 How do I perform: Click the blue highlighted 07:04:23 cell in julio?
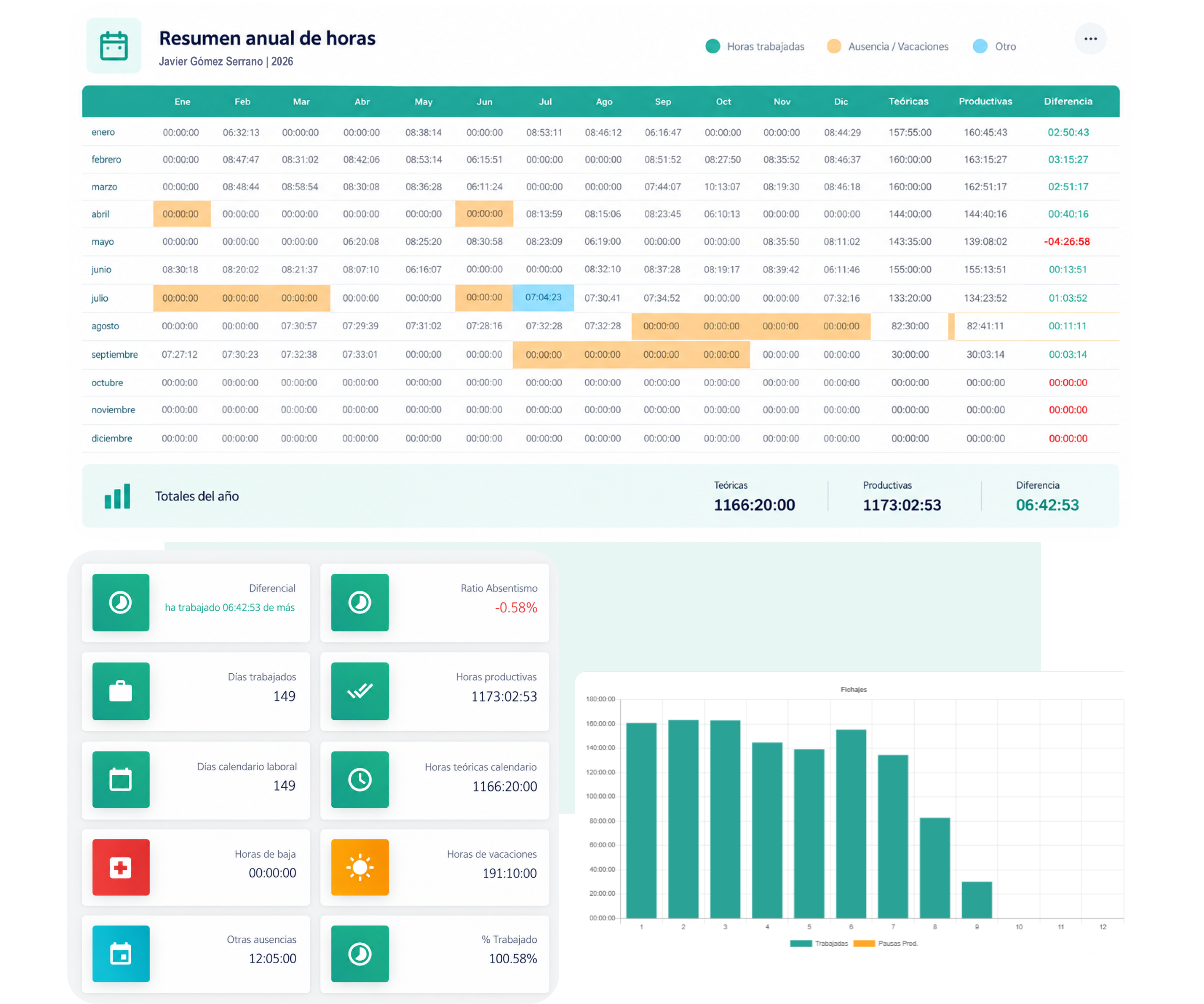pos(544,298)
